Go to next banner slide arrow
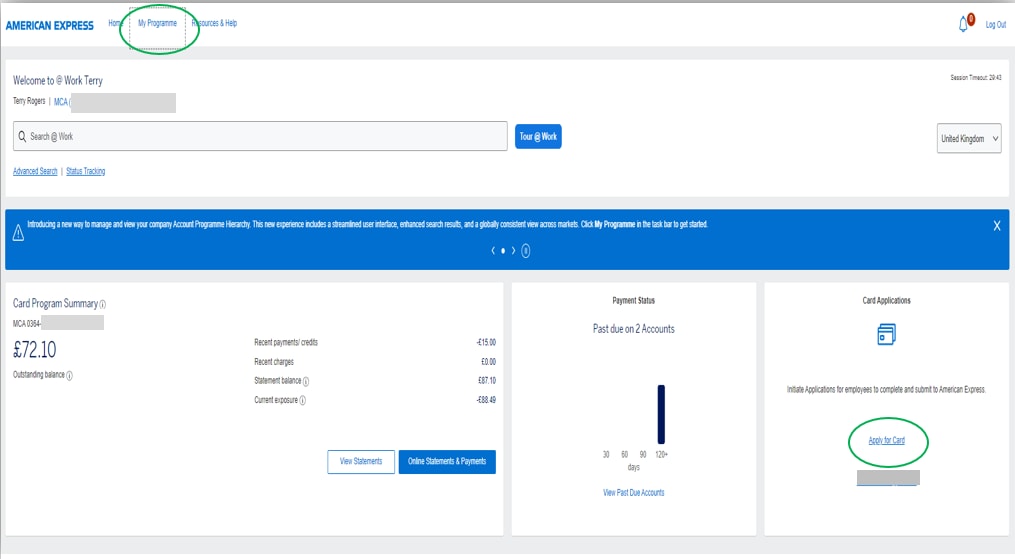 [513, 251]
